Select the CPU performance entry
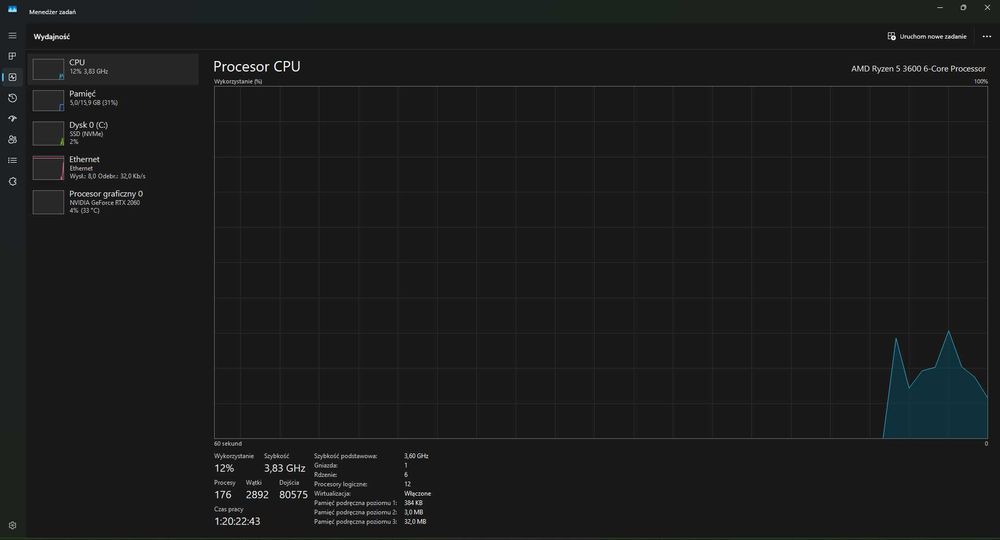Viewport: 1000px width, 540px height. [x=113, y=69]
